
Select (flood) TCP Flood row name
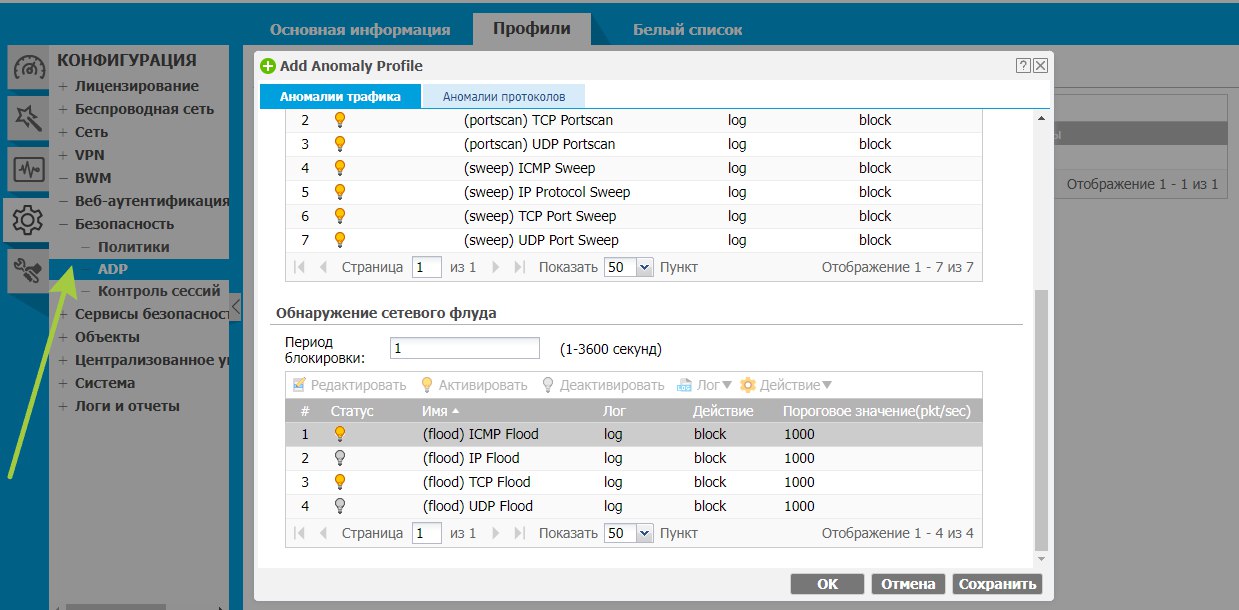point(477,482)
